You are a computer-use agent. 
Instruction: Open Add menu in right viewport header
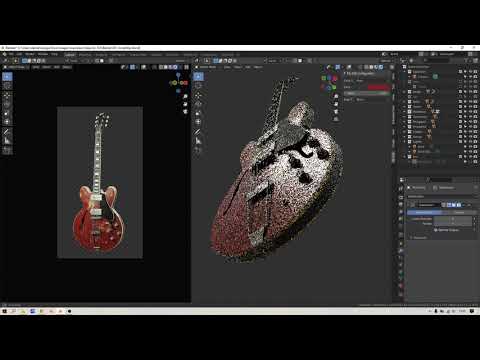248,67
